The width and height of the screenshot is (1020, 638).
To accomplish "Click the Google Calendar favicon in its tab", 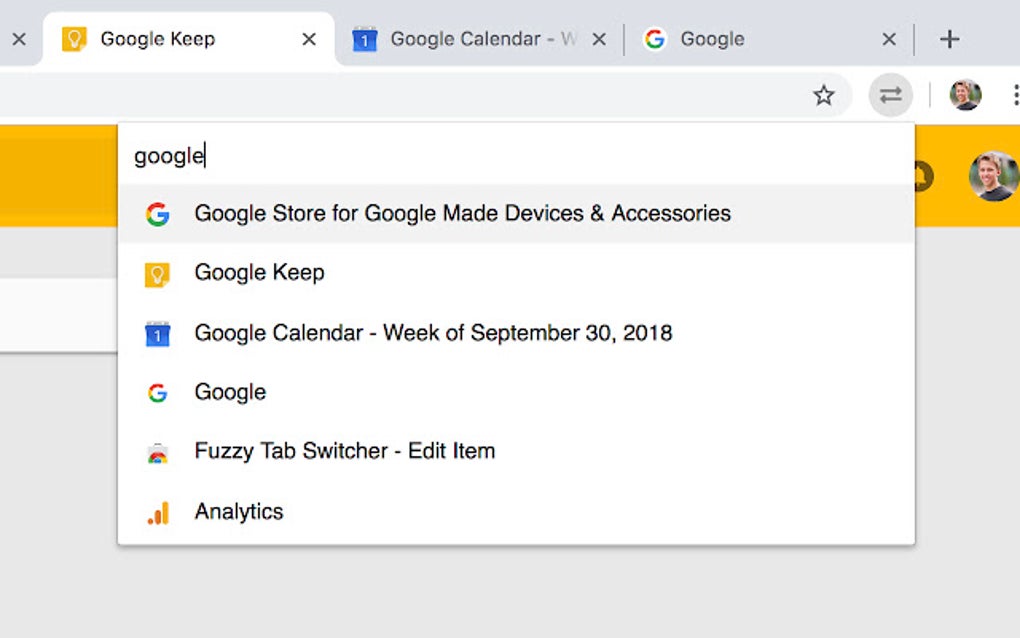I will coord(363,38).
